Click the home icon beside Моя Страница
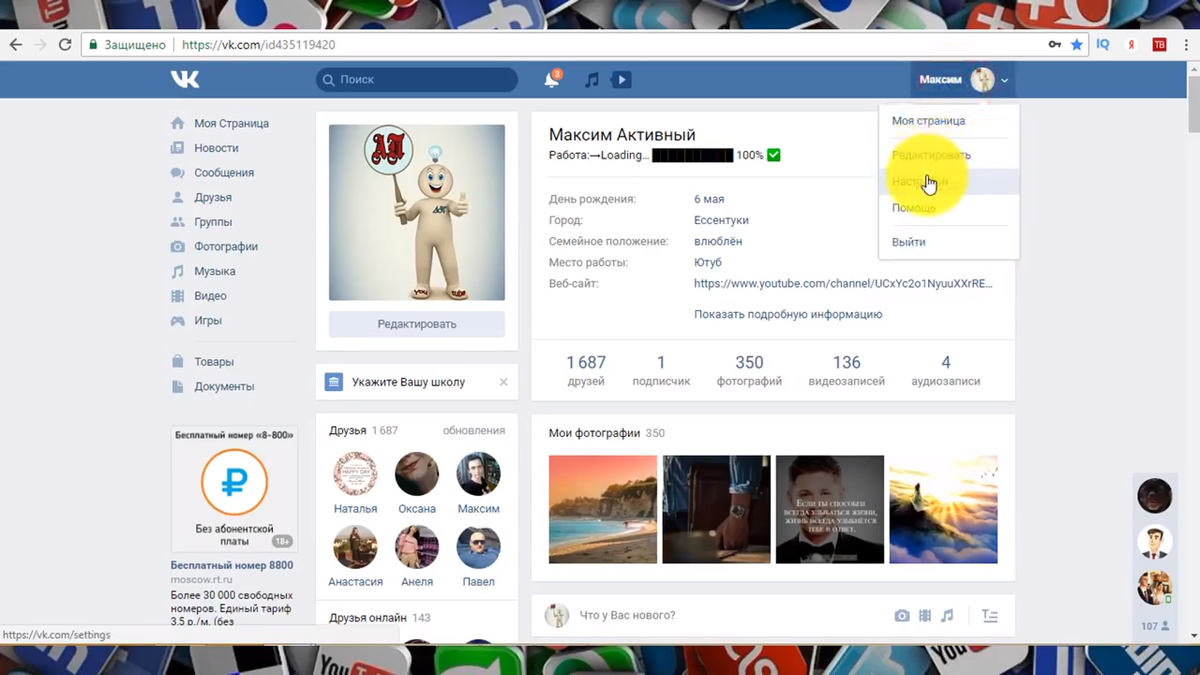This screenshot has width=1200, height=675. click(177, 123)
